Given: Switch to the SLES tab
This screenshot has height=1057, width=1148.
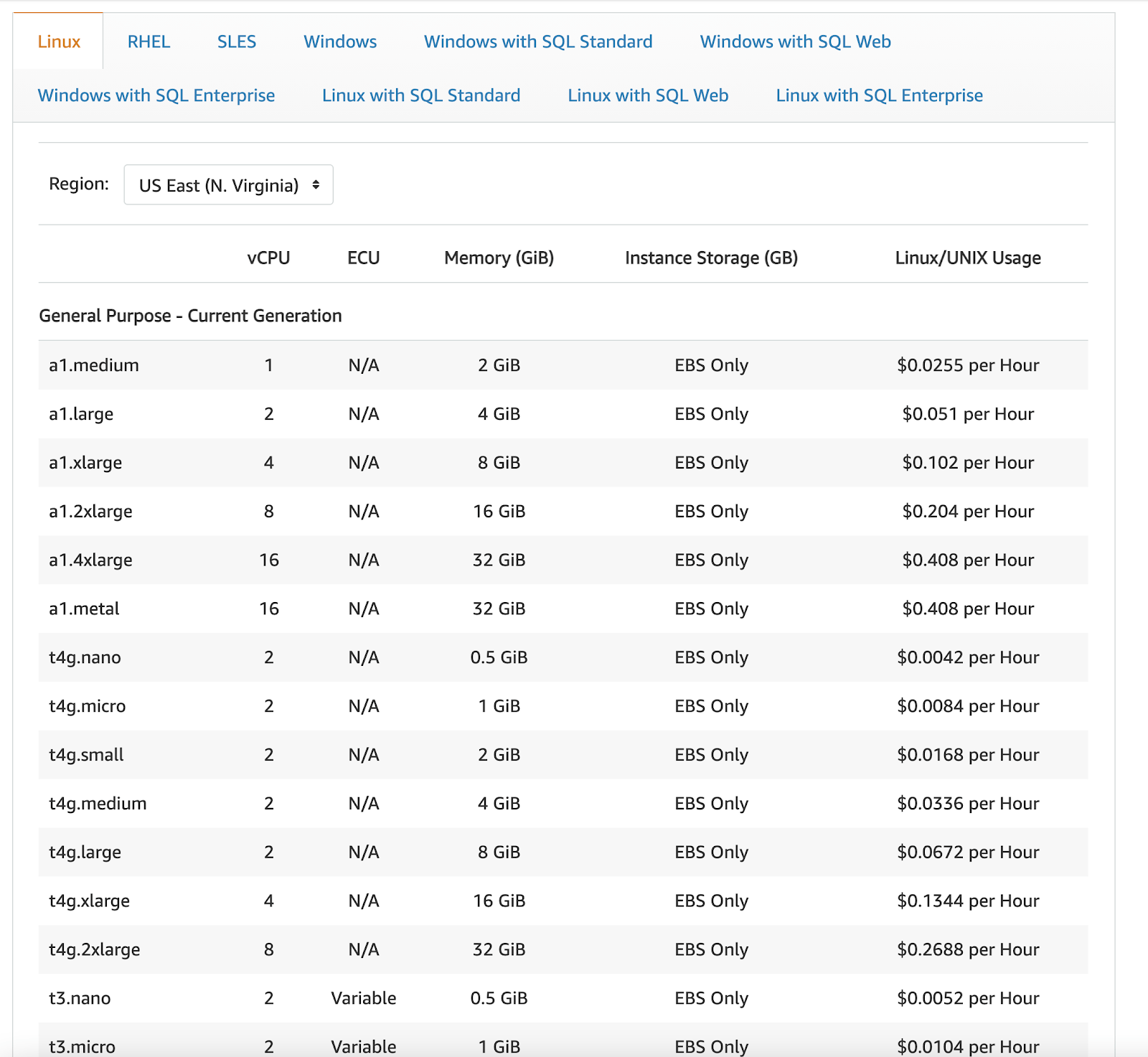Looking at the screenshot, I should [236, 42].
